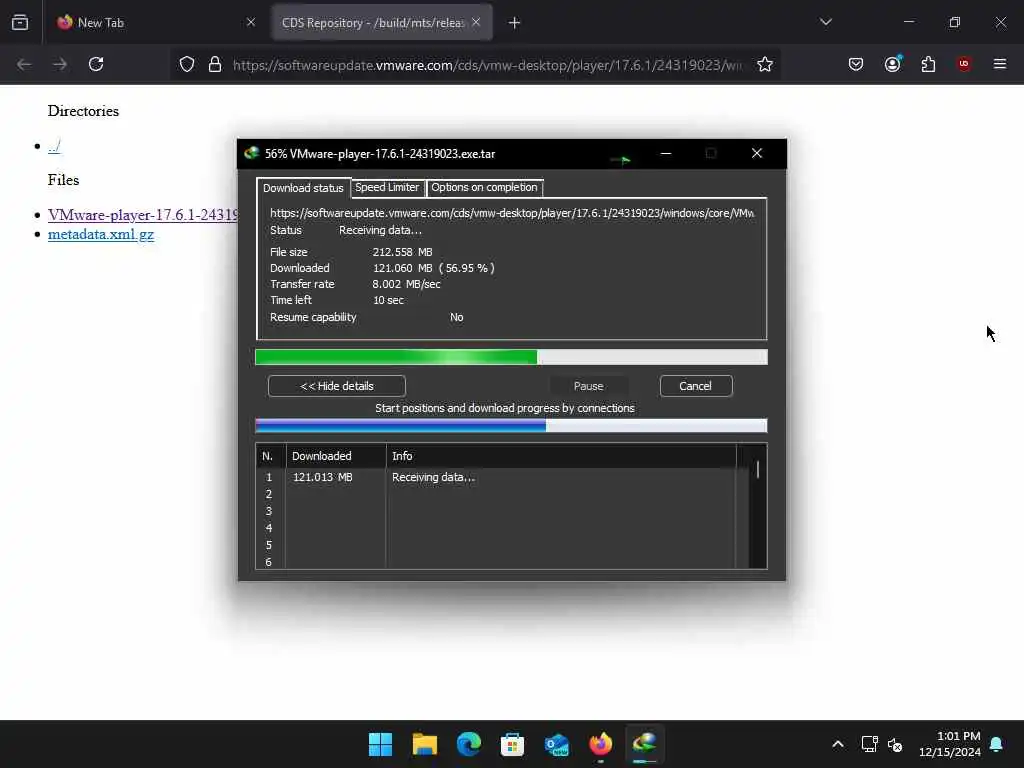
Task: Switch to the Speed Limiter tab
Action: pos(387,187)
